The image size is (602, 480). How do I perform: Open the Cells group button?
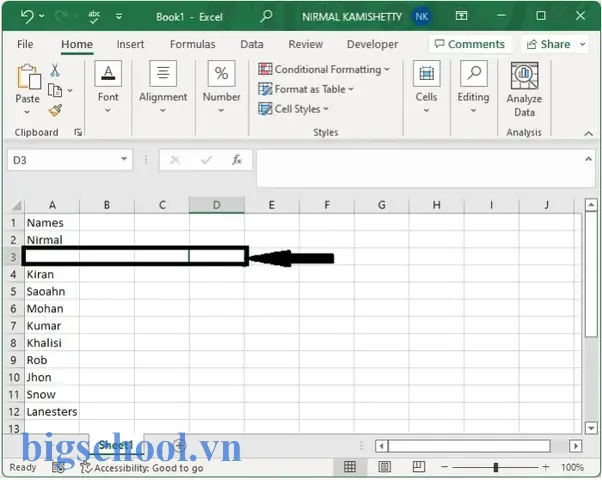click(x=426, y=88)
